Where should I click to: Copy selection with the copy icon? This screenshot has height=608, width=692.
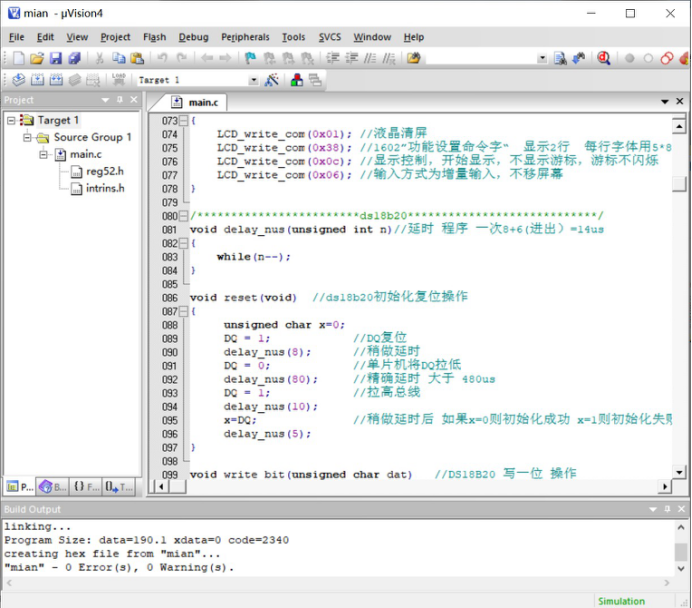[118, 58]
